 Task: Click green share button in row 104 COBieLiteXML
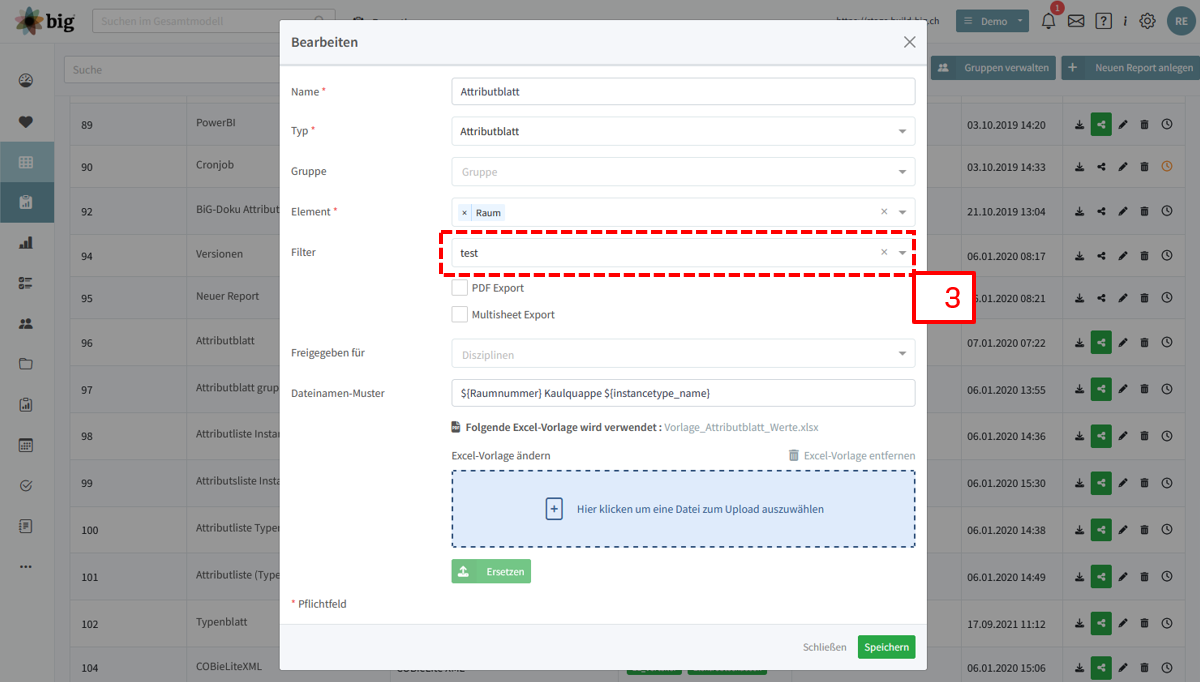click(1101, 668)
